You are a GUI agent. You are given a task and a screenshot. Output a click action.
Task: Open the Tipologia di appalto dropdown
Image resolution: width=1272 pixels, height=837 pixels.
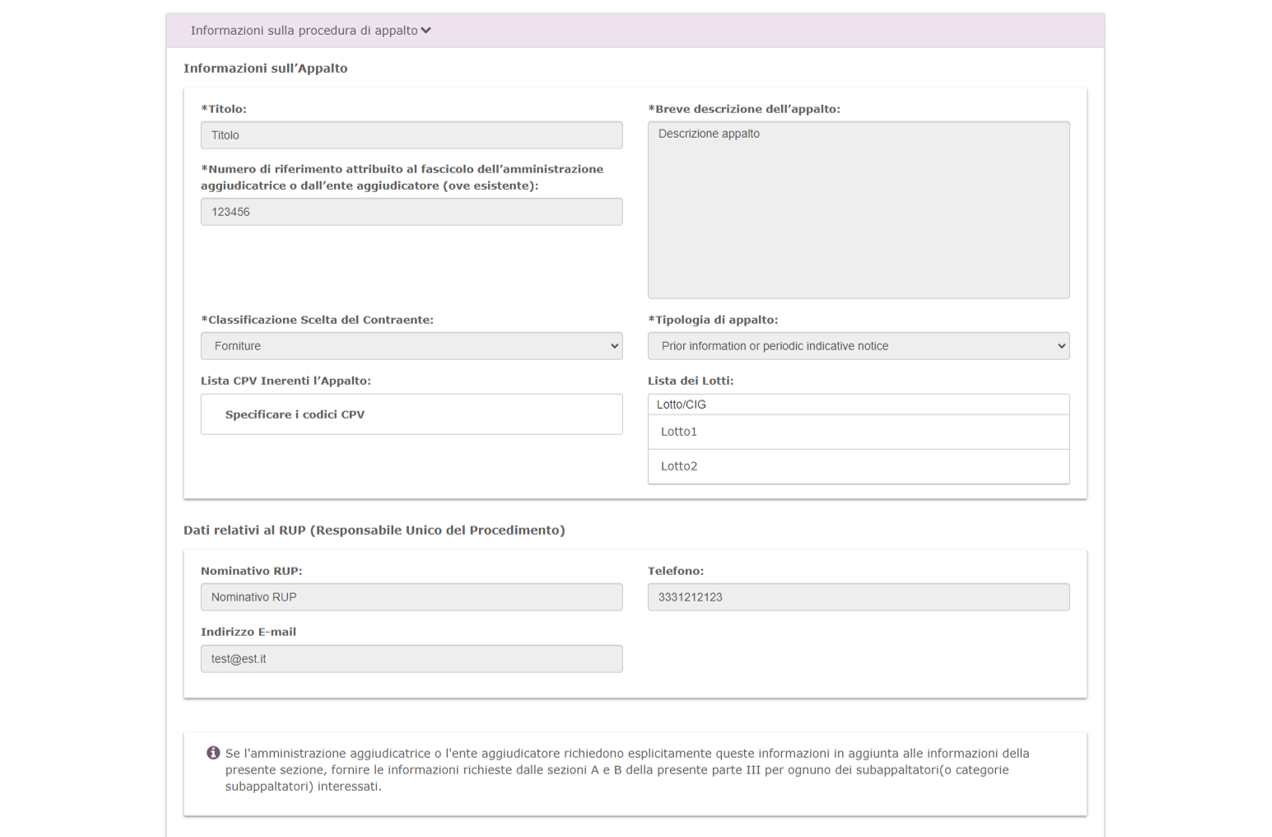pyautogui.click(x=858, y=346)
